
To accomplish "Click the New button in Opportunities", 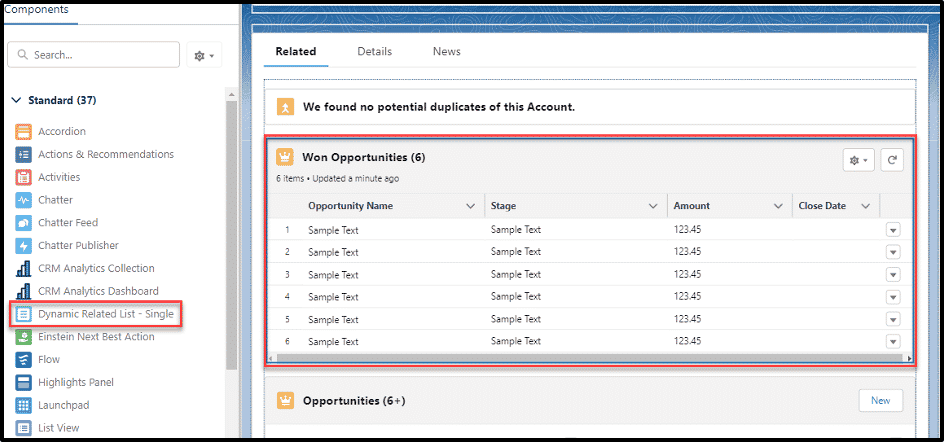I will [880, 401].
